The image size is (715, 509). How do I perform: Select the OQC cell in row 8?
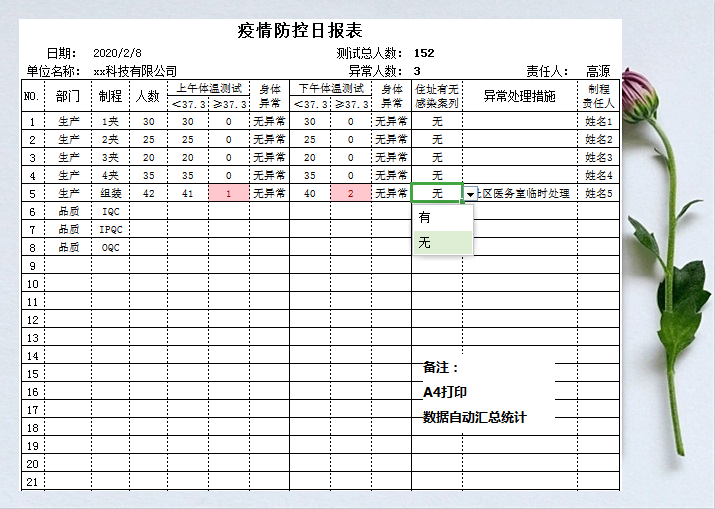pos(110,248)
